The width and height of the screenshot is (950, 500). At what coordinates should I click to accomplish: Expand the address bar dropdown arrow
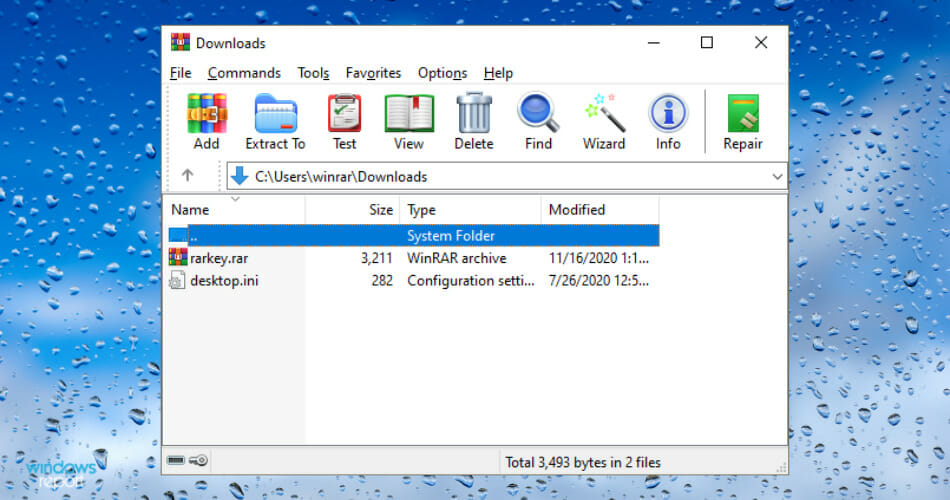(777, 176)
